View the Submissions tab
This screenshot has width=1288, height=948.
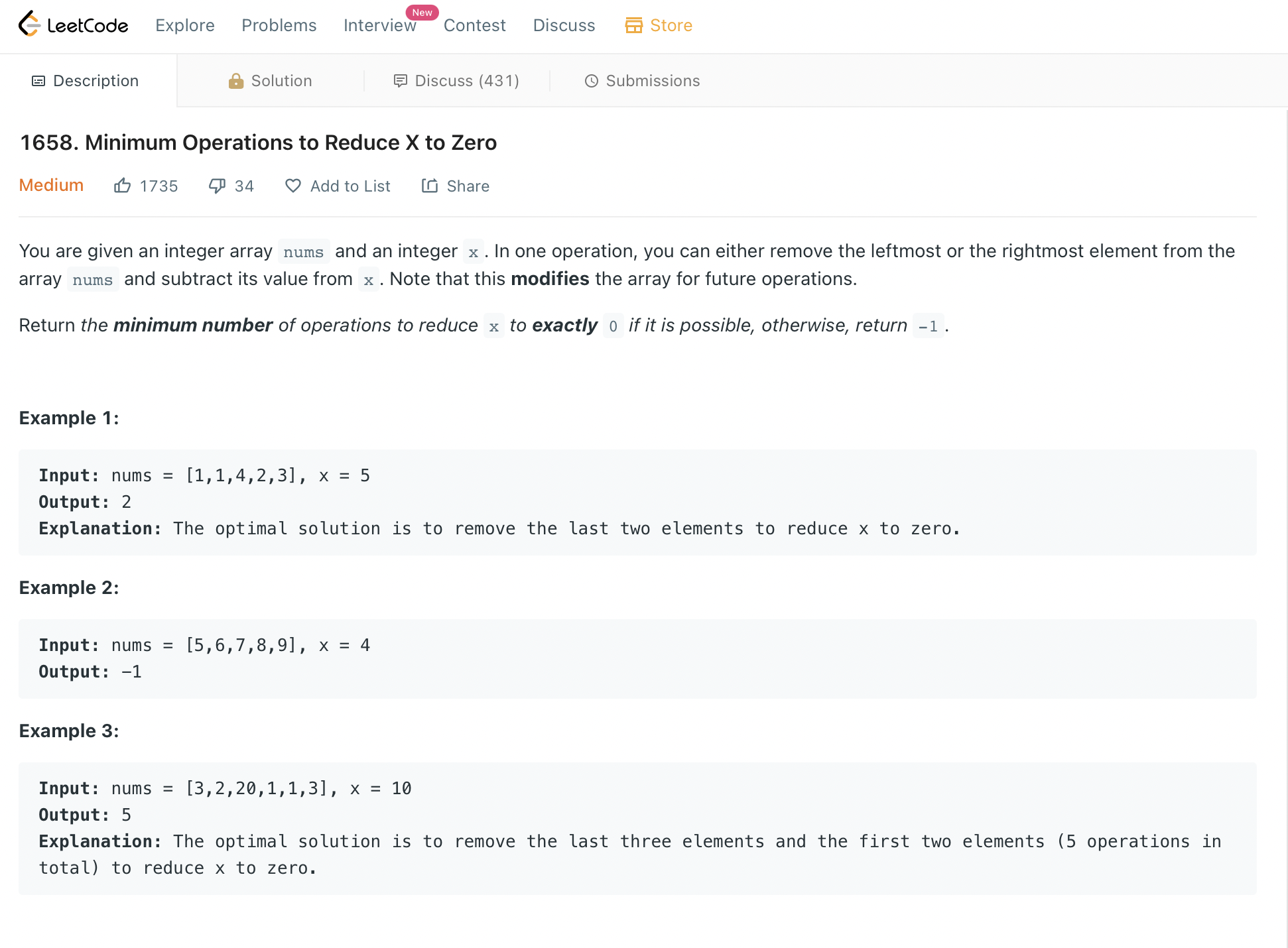653,81
